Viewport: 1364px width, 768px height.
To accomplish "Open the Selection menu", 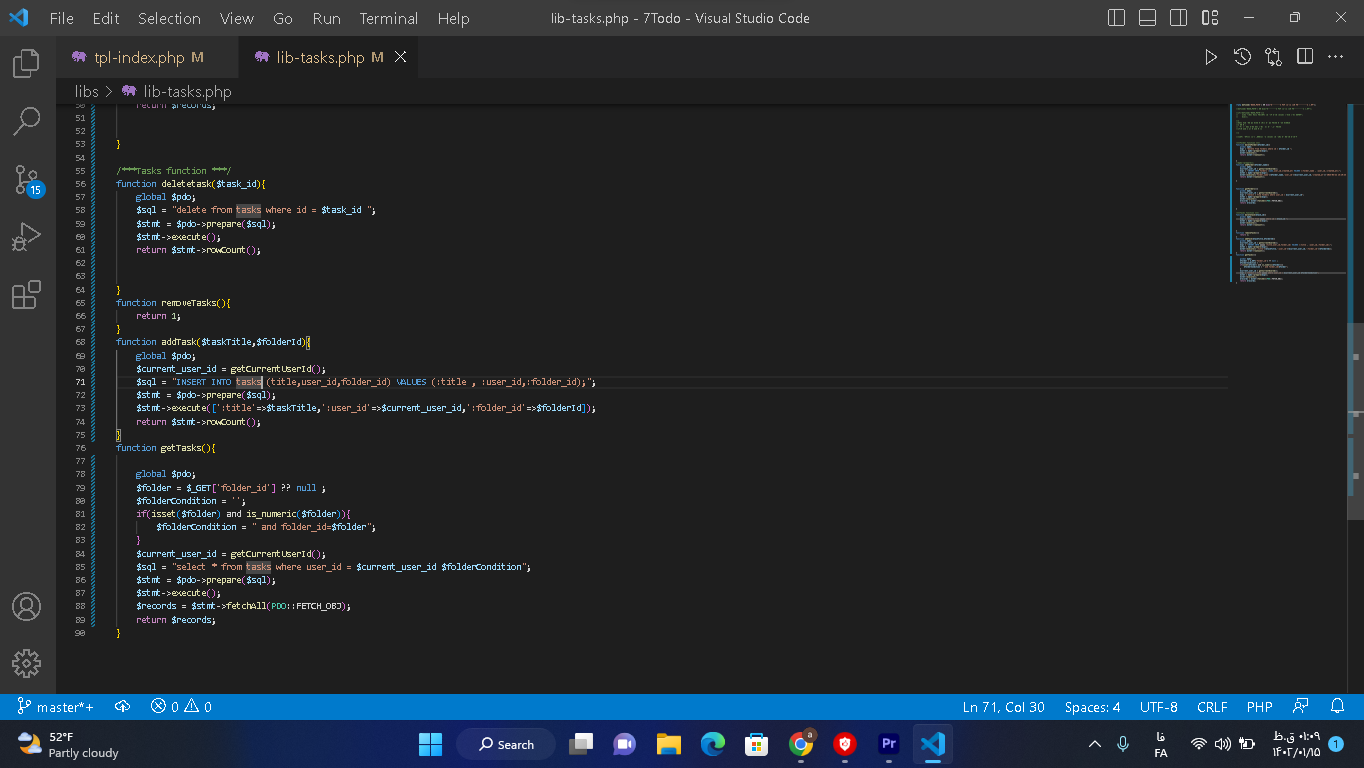I will pos(169,18).
